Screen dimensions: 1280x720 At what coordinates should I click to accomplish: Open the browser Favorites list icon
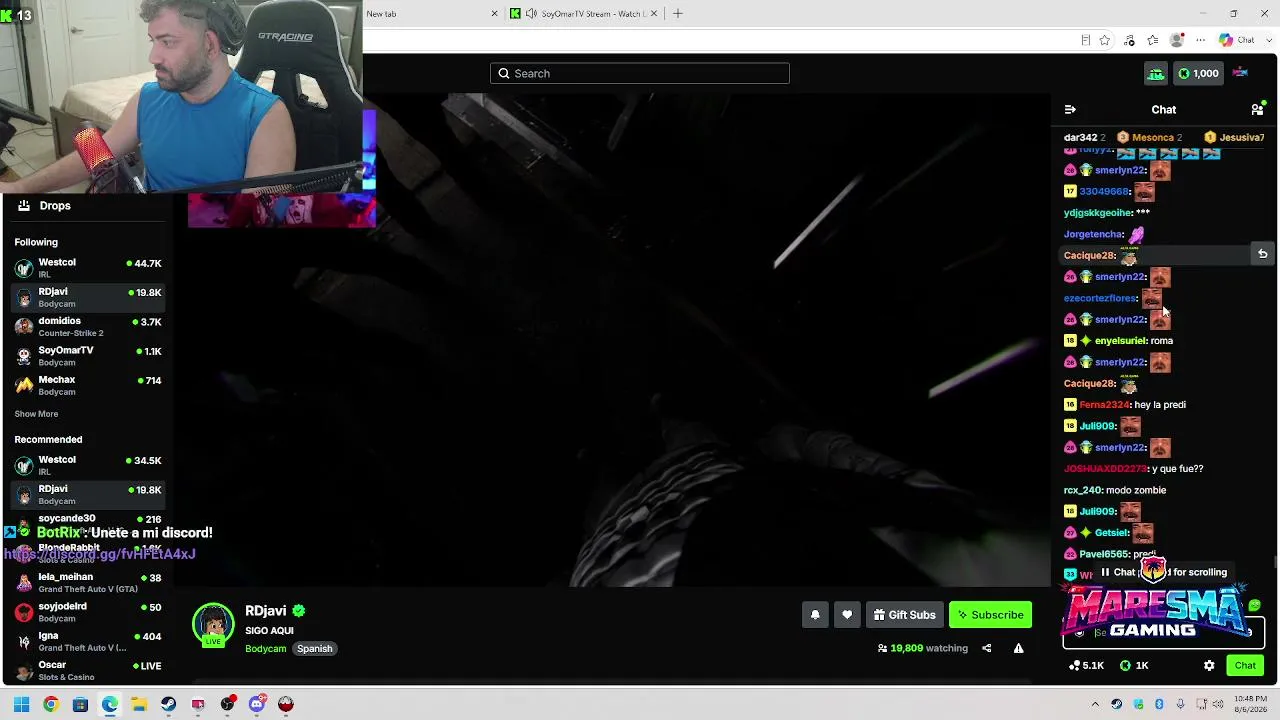click(x=1153, y=40)
